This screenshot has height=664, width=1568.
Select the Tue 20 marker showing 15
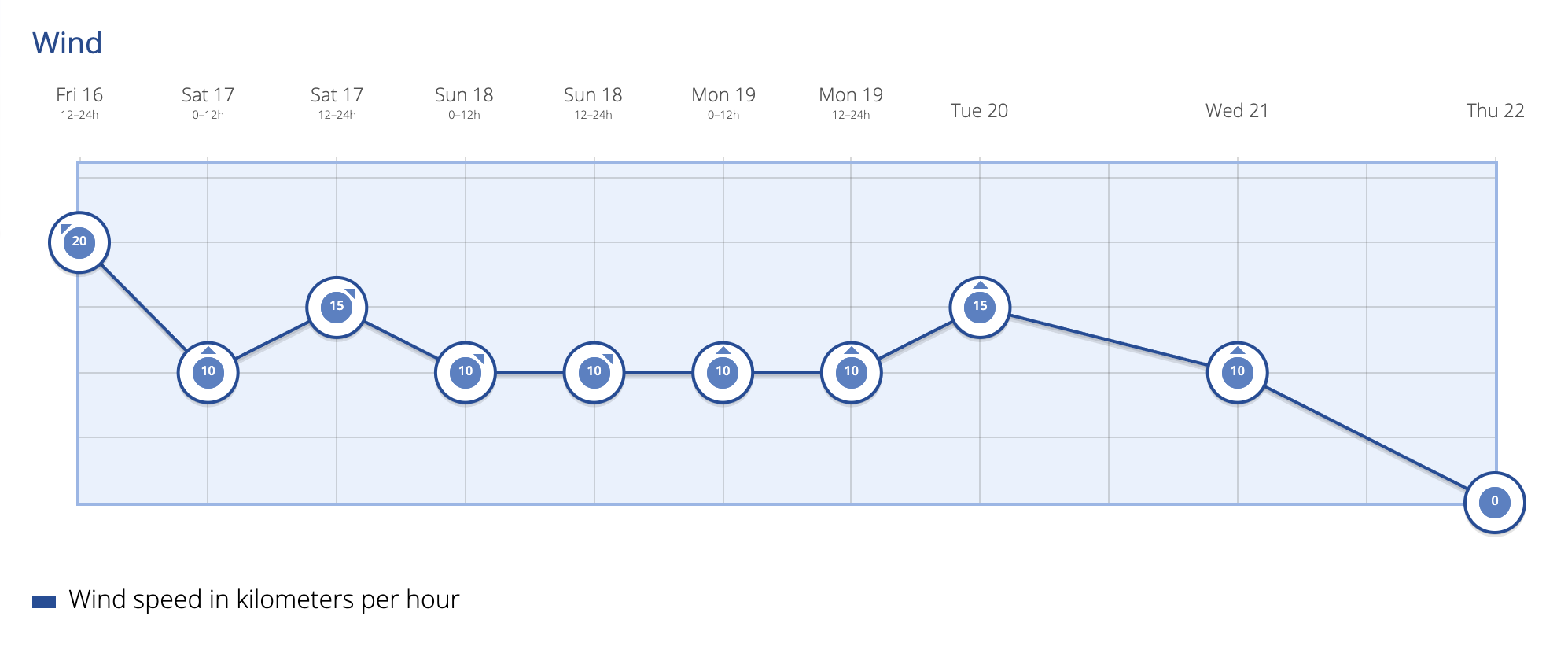[980, 307]
